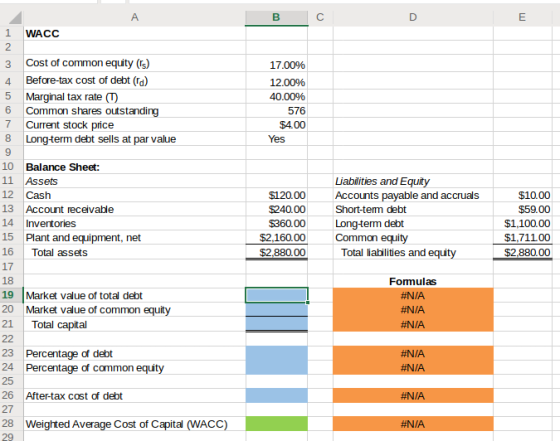
Task: Select Account receivable value $240.00
Action: [x=276, y=209]
